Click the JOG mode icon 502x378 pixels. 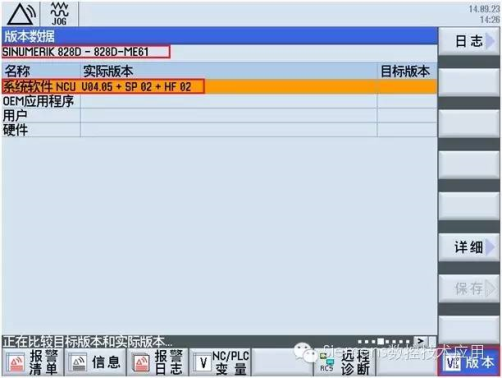tap(59, 14)
